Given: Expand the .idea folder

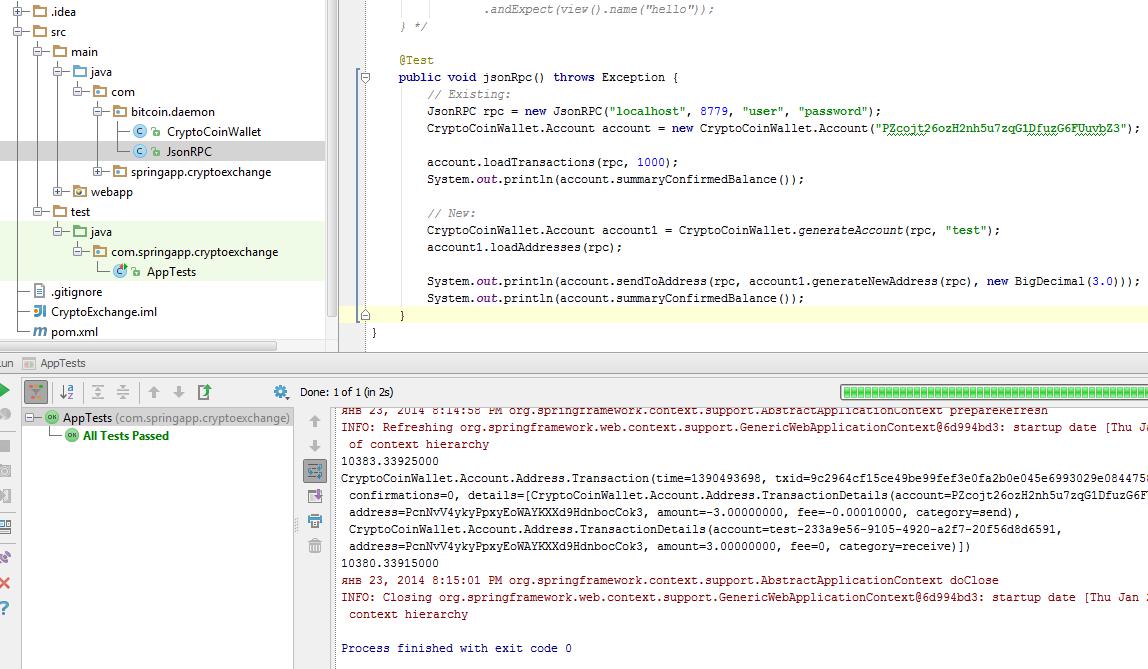Looking at the screenshot, I should point(18,12).
